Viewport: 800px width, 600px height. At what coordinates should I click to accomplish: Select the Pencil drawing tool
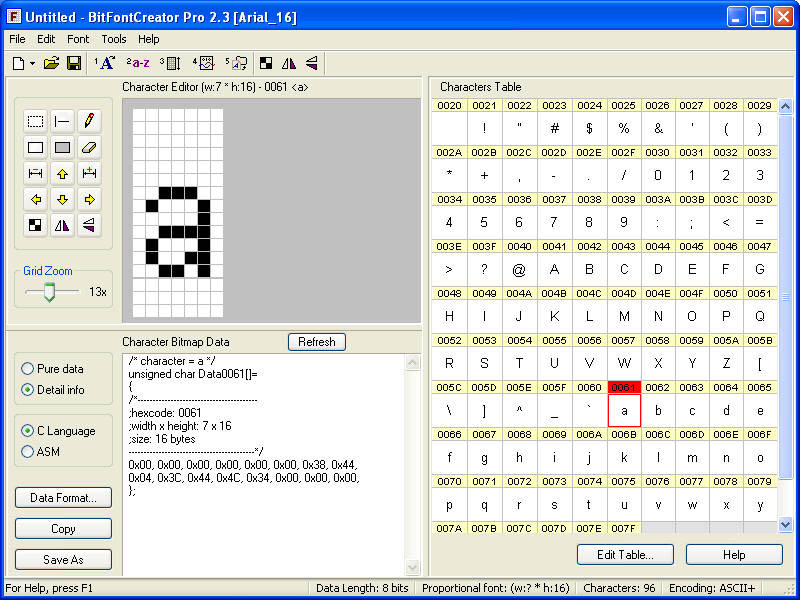click(x=87, y=121)
